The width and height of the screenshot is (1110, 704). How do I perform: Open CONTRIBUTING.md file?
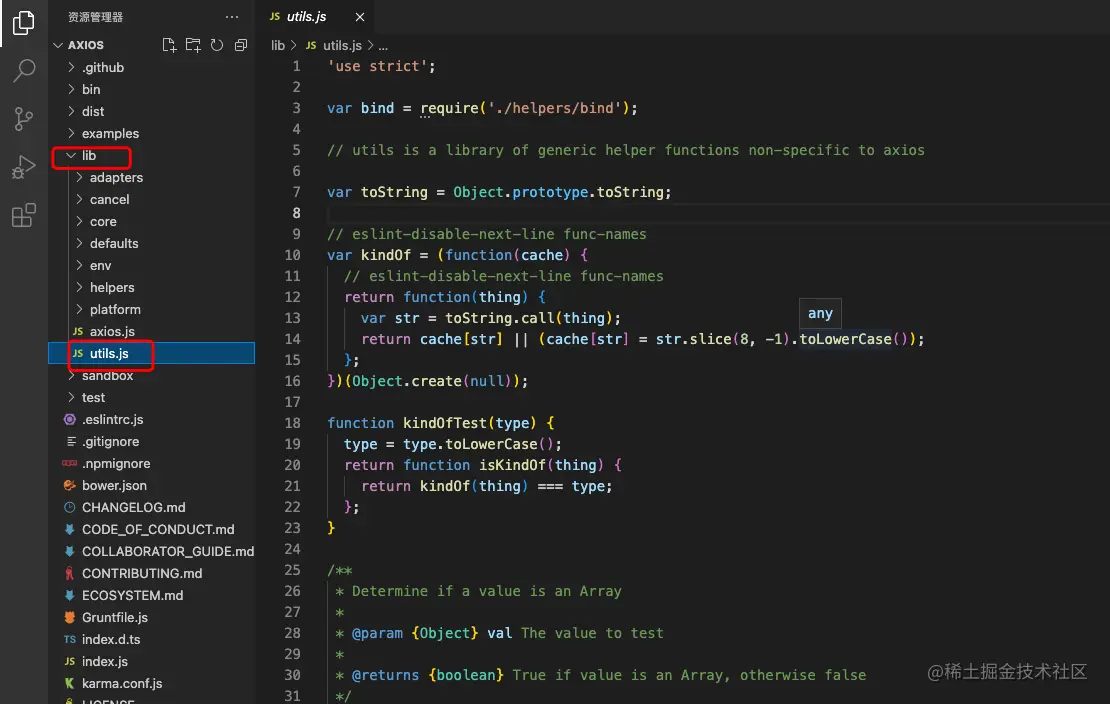point(151,573)
